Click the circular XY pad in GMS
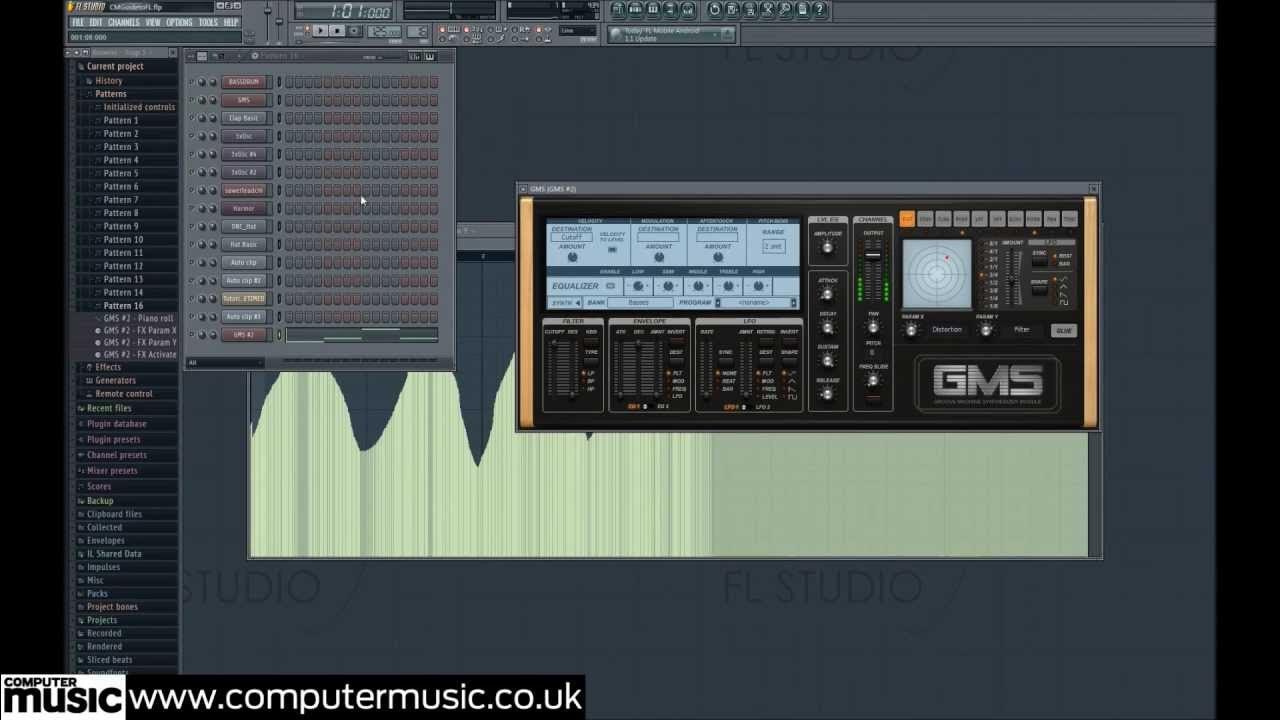 click(x=938, y=273)
